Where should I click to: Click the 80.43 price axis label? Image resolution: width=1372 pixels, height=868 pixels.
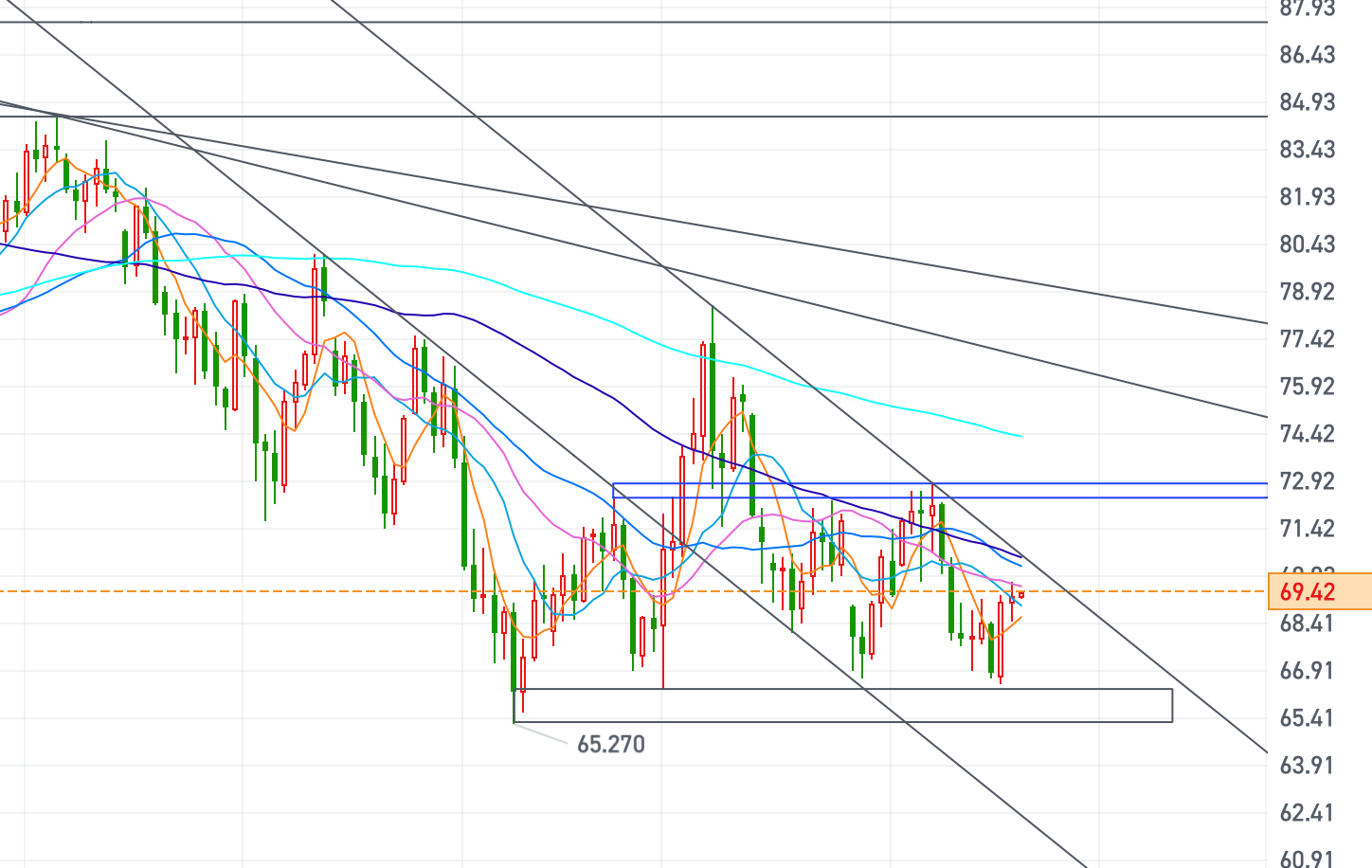[x=1307, y=244]
